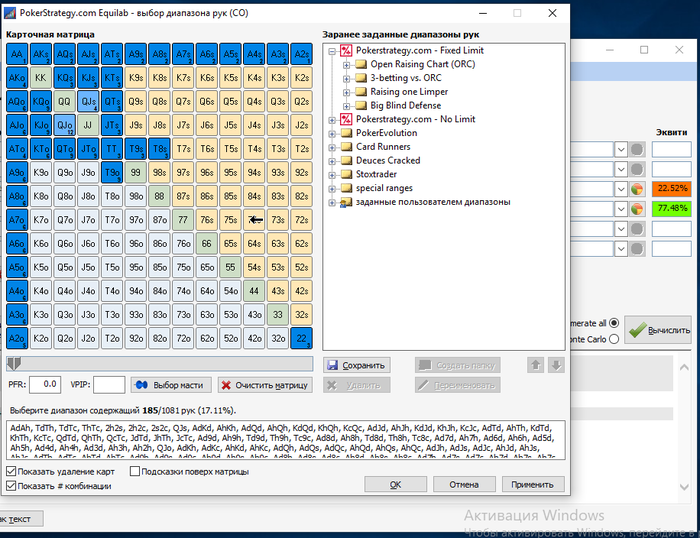Expand the Card Runners tree node
Image resolution: width=700 pixels, height=538 pixels.
pyautogui.click(x=332, y=147)
